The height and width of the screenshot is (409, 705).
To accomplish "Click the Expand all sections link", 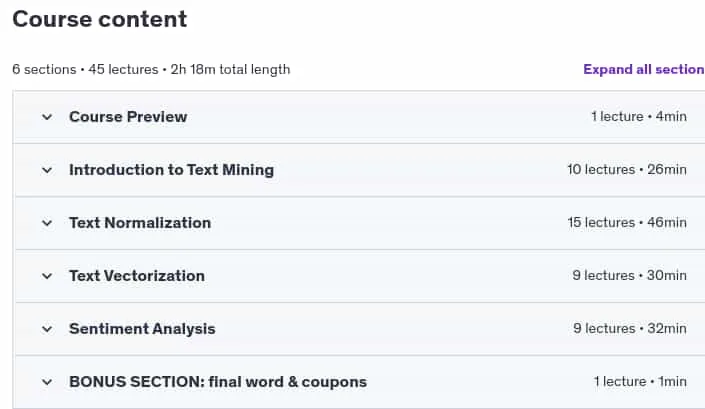I will (644, 69).
